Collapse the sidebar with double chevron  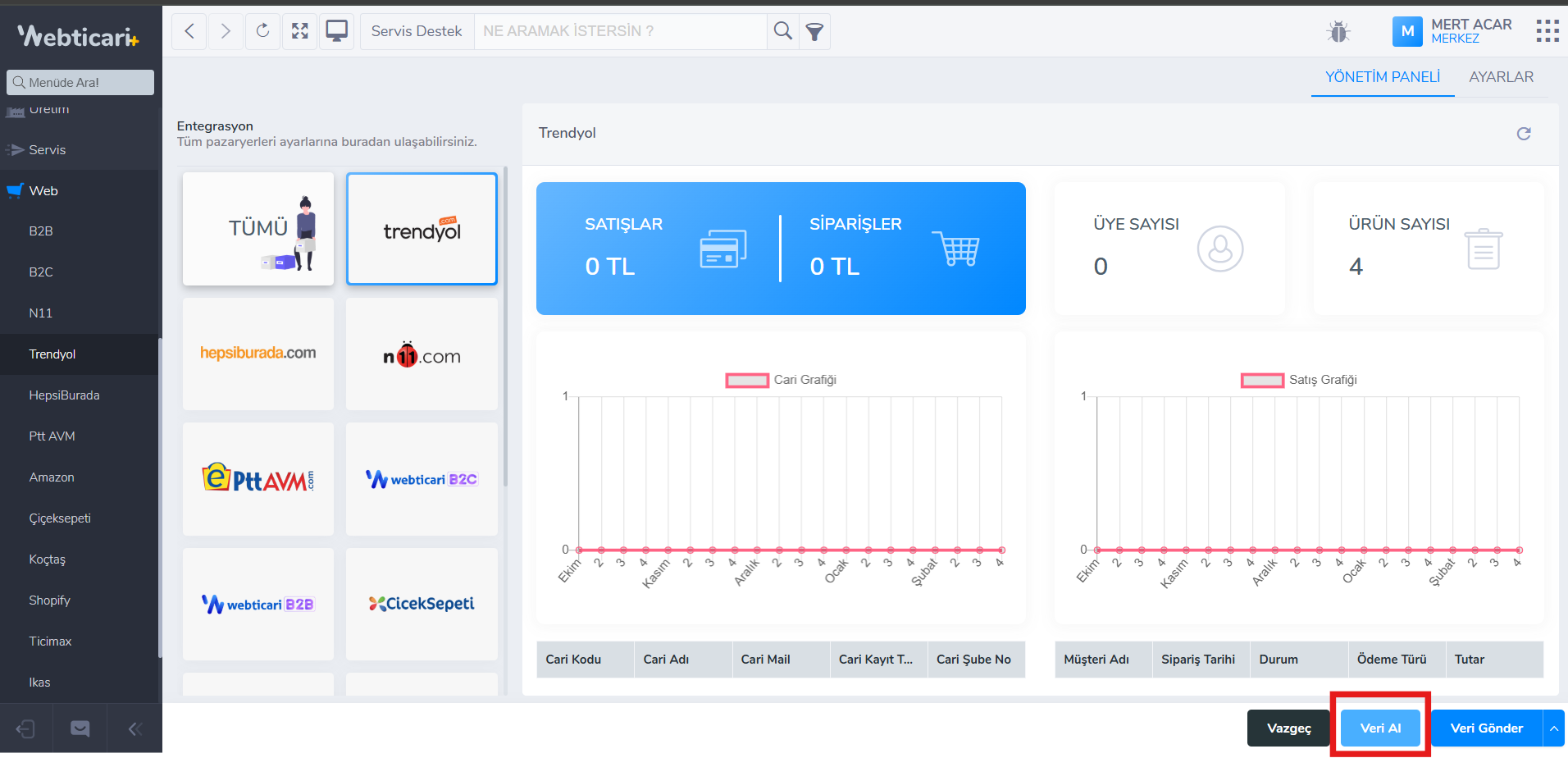(135, 728)
